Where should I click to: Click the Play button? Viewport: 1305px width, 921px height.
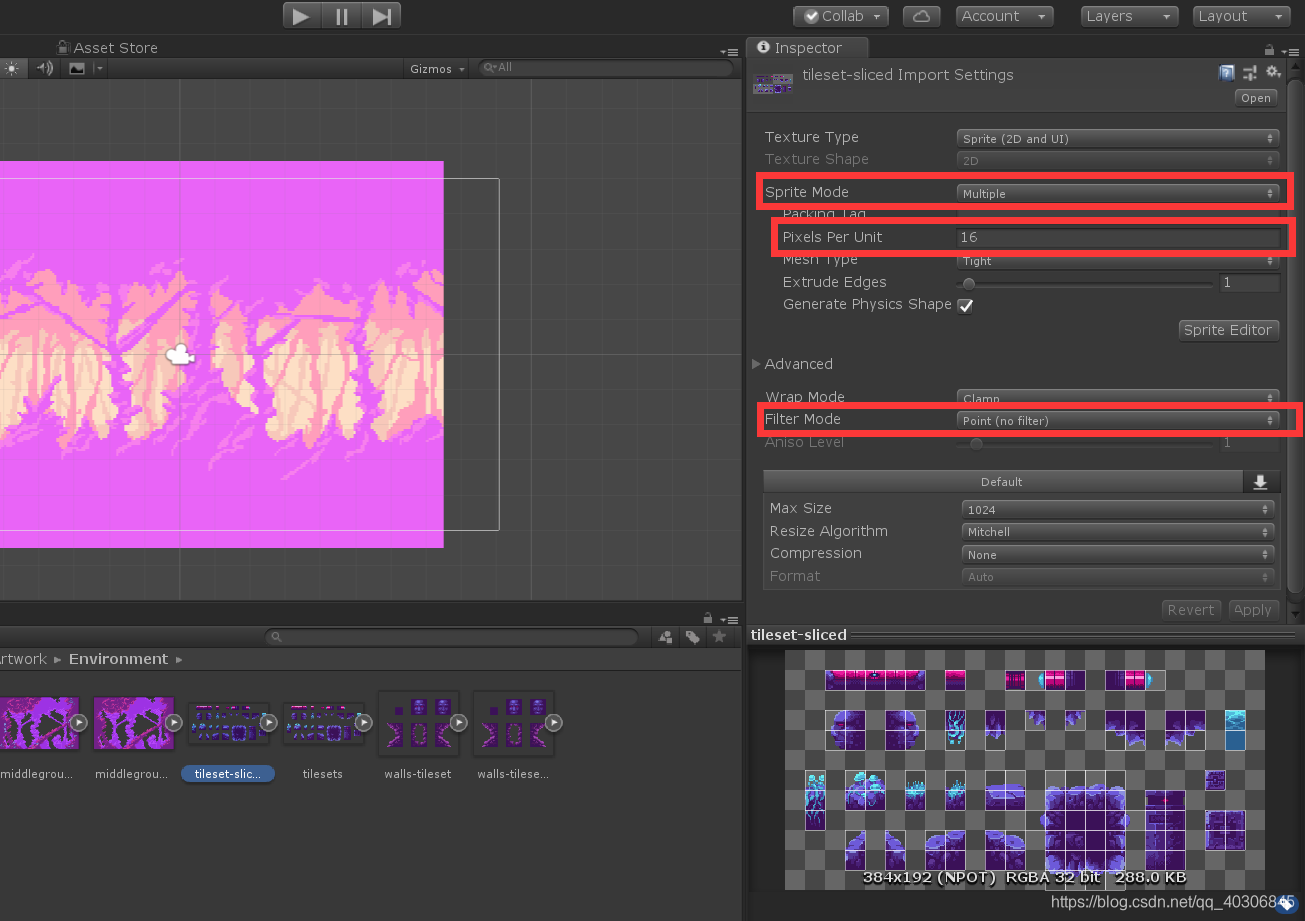pos(302,16)
